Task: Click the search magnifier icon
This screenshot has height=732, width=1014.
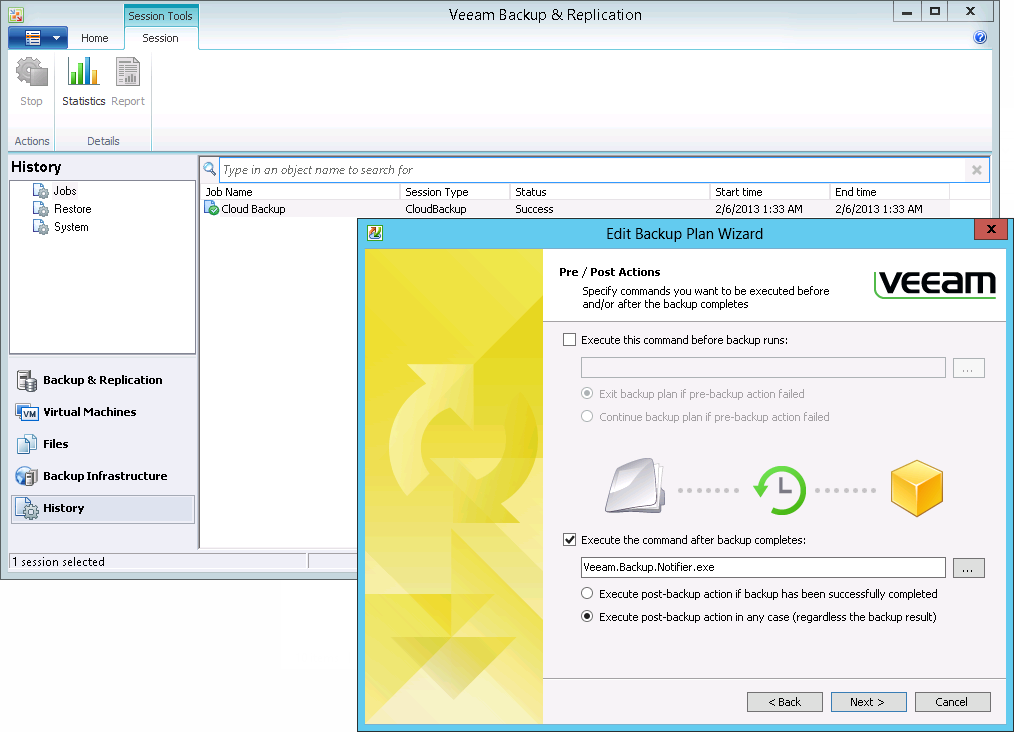Action: point(210,169)
